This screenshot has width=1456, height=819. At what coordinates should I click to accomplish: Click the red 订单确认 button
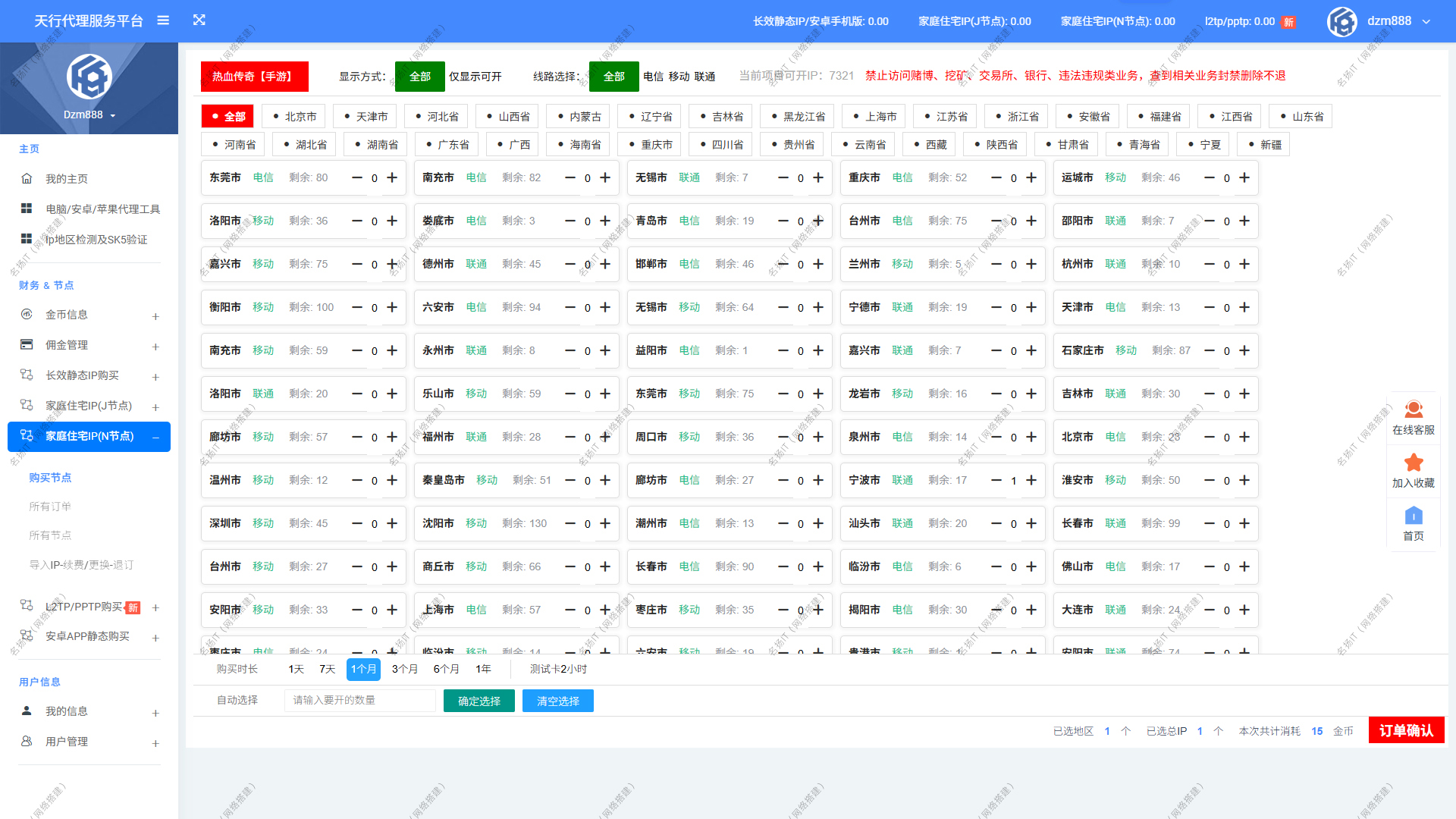tap(1405, 730)
